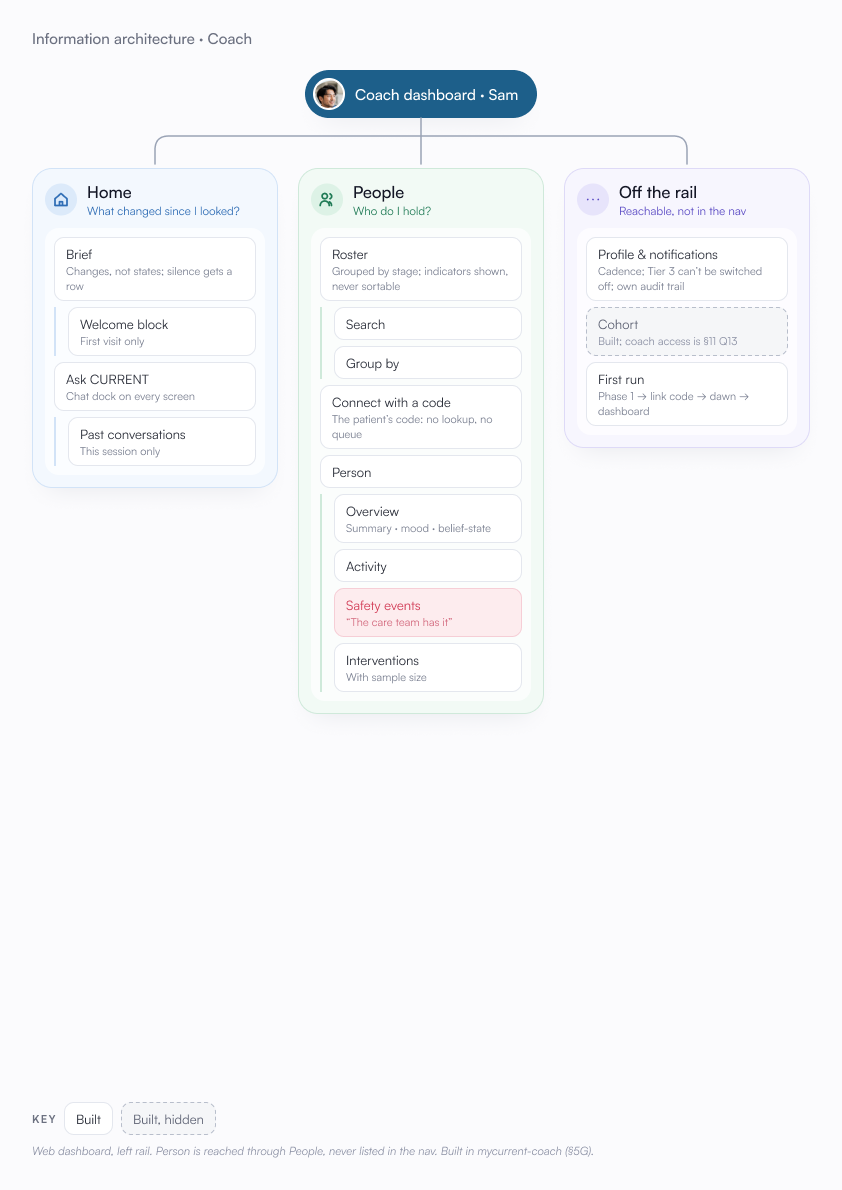
Task: Open the Overview card
Action: click(x=427, y=518)
